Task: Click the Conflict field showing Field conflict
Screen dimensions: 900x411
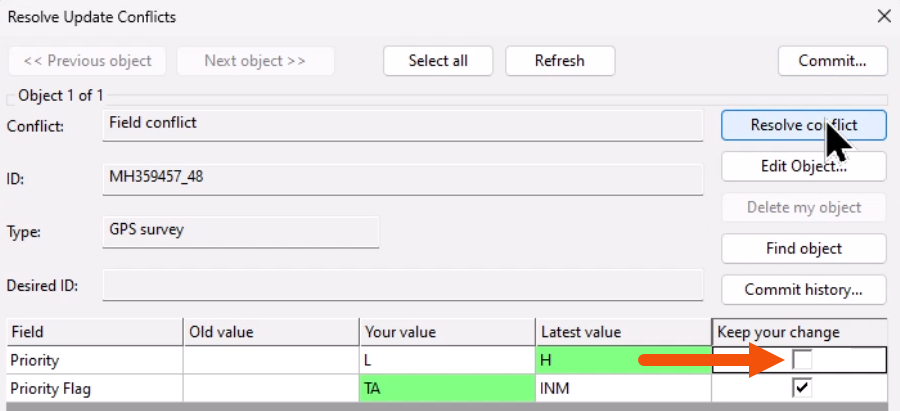Action: [403, 125]
